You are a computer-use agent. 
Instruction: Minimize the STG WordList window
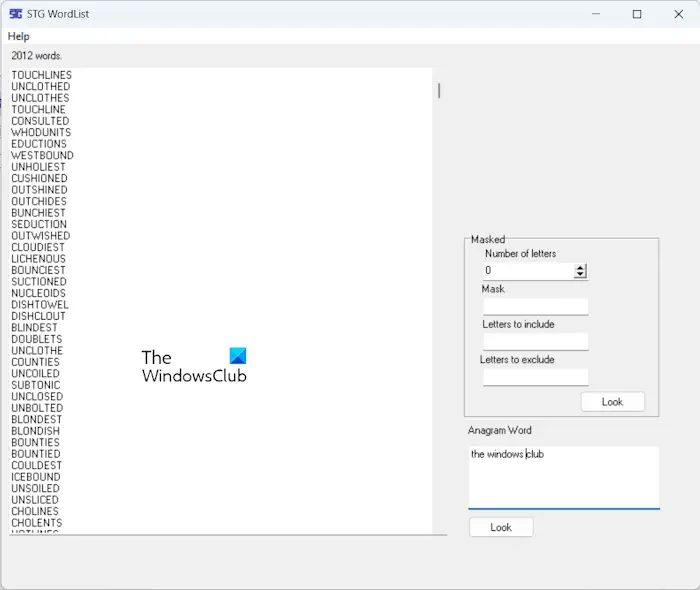coord(596,14)
